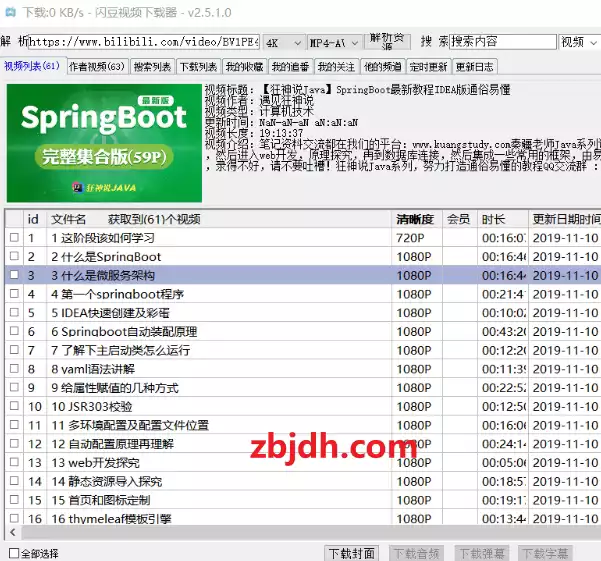Open the 我的追番 tab

(291, 67)
